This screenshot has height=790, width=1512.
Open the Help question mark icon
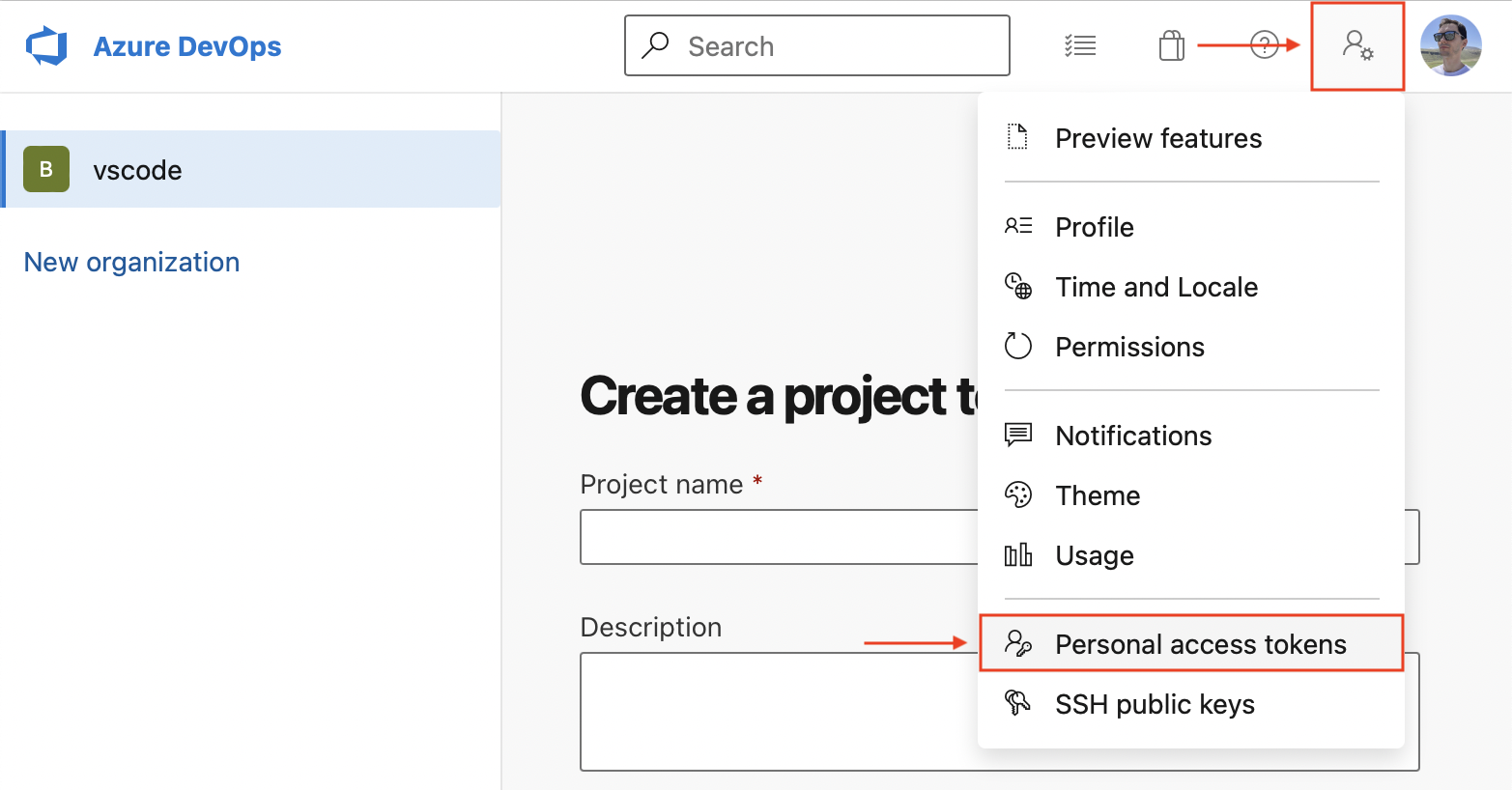[1263, 44]
